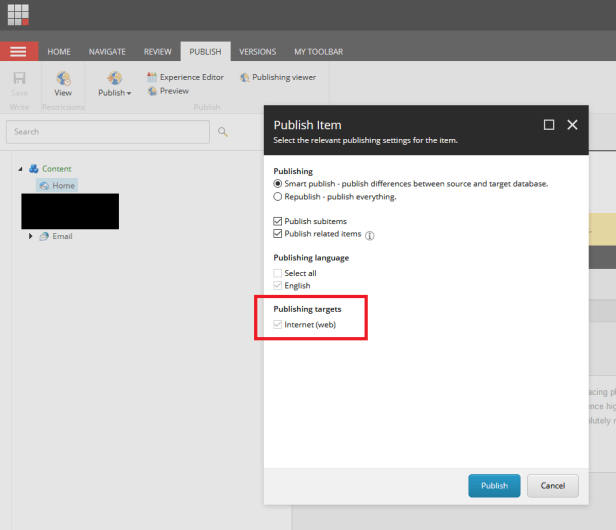616x530 pixels.
Task: Click the View restrictions icon
Action: pos(63,79)
